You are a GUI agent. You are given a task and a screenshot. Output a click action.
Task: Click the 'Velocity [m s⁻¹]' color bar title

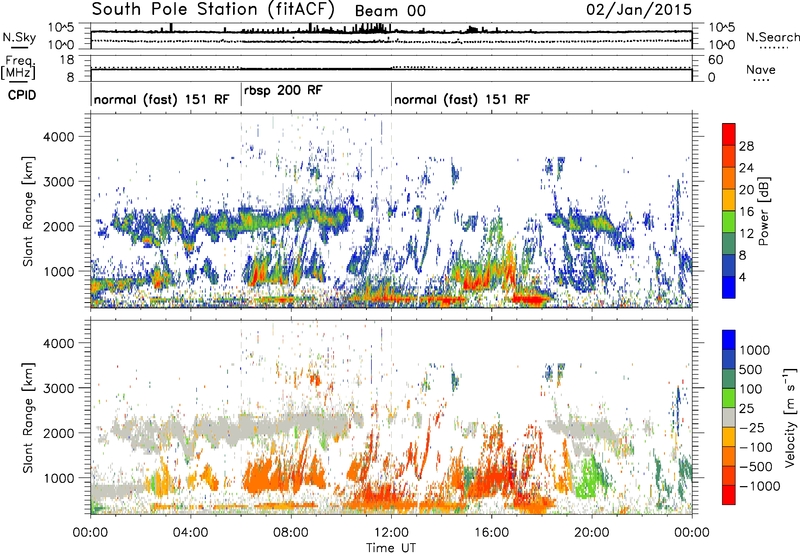coord(789,417)
